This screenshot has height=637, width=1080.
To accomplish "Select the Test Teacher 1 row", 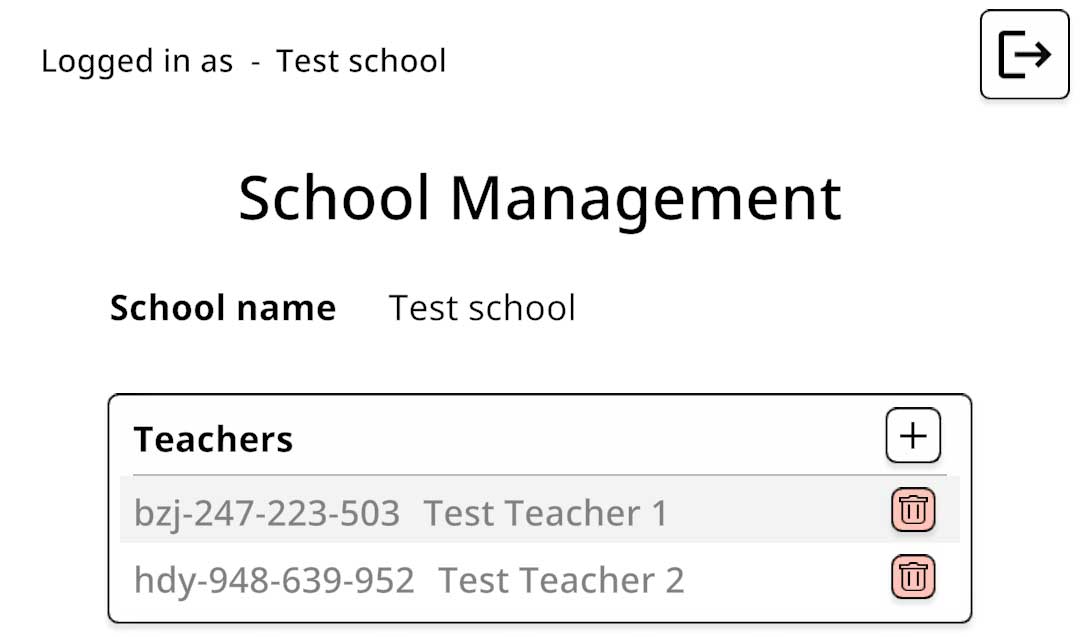I will (539, 510).
